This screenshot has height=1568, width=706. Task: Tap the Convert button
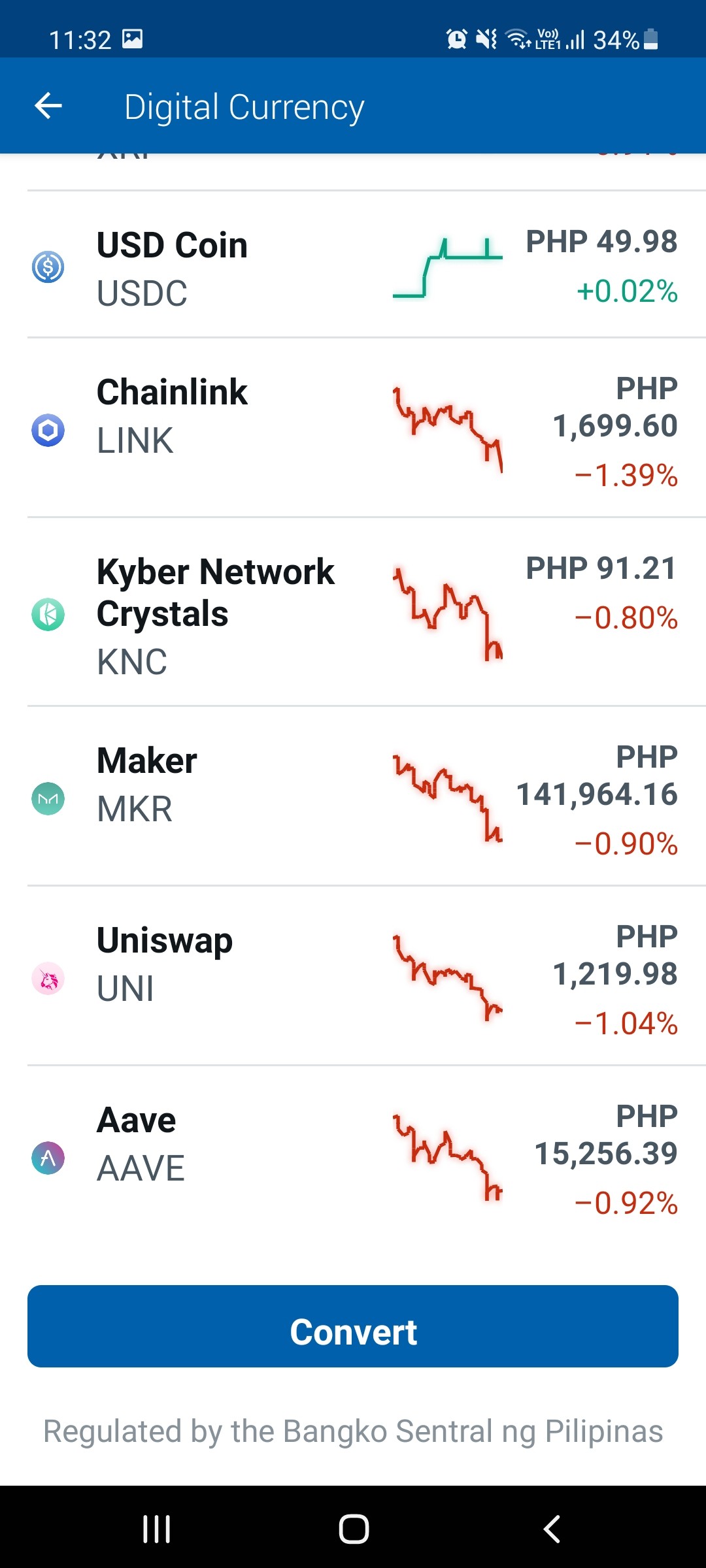click(x=353, y=1326)
